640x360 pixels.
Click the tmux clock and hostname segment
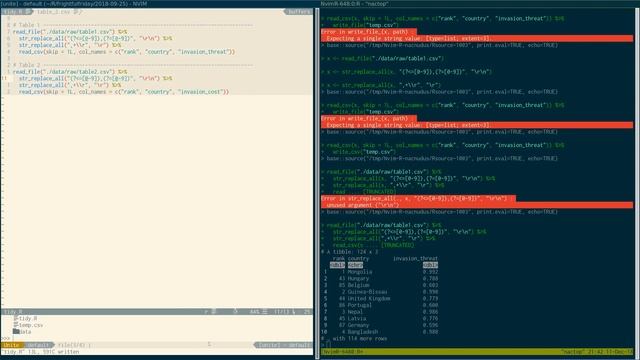pyautogui.click(x=596, y=351)
